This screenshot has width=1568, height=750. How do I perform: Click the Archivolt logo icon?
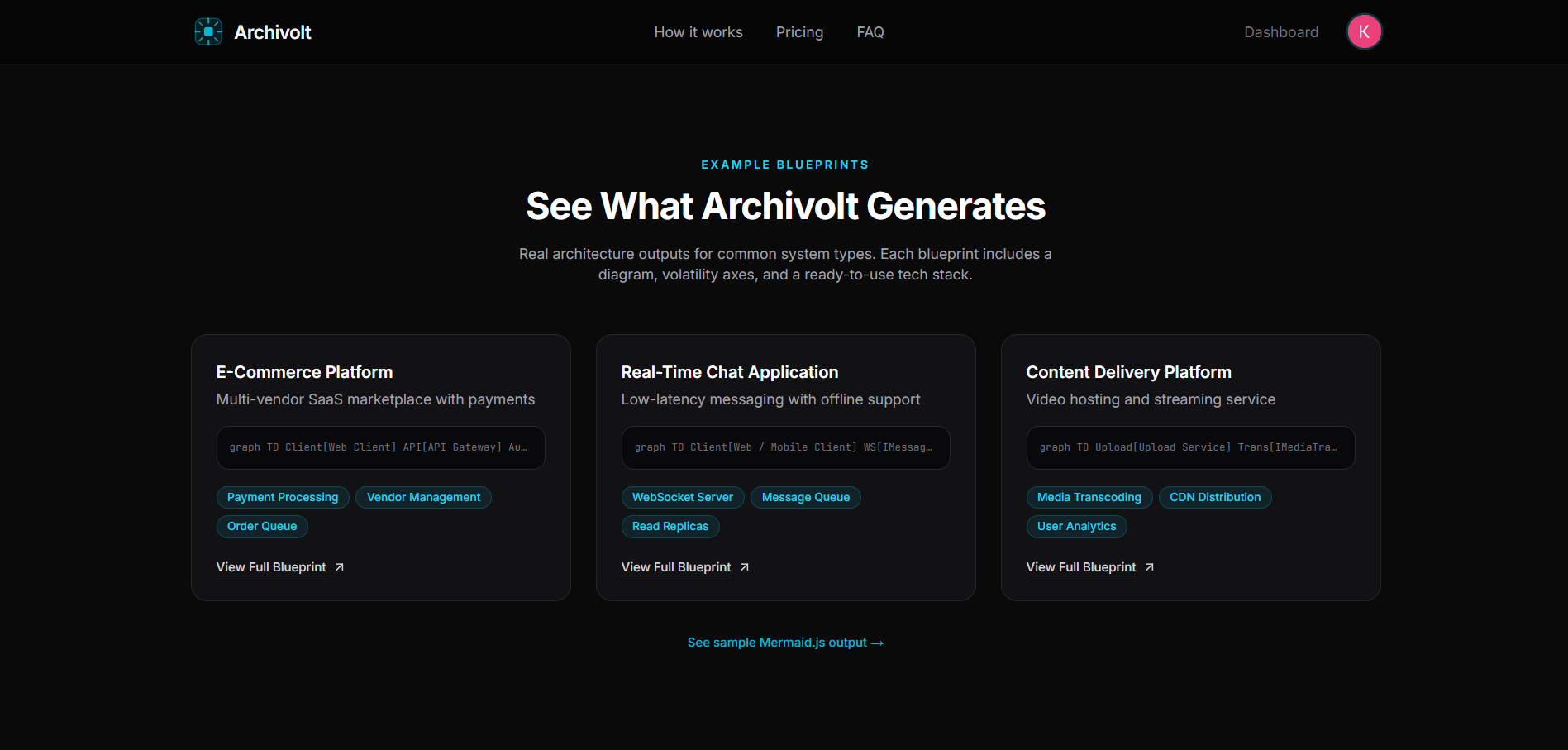tap(208, 31)
